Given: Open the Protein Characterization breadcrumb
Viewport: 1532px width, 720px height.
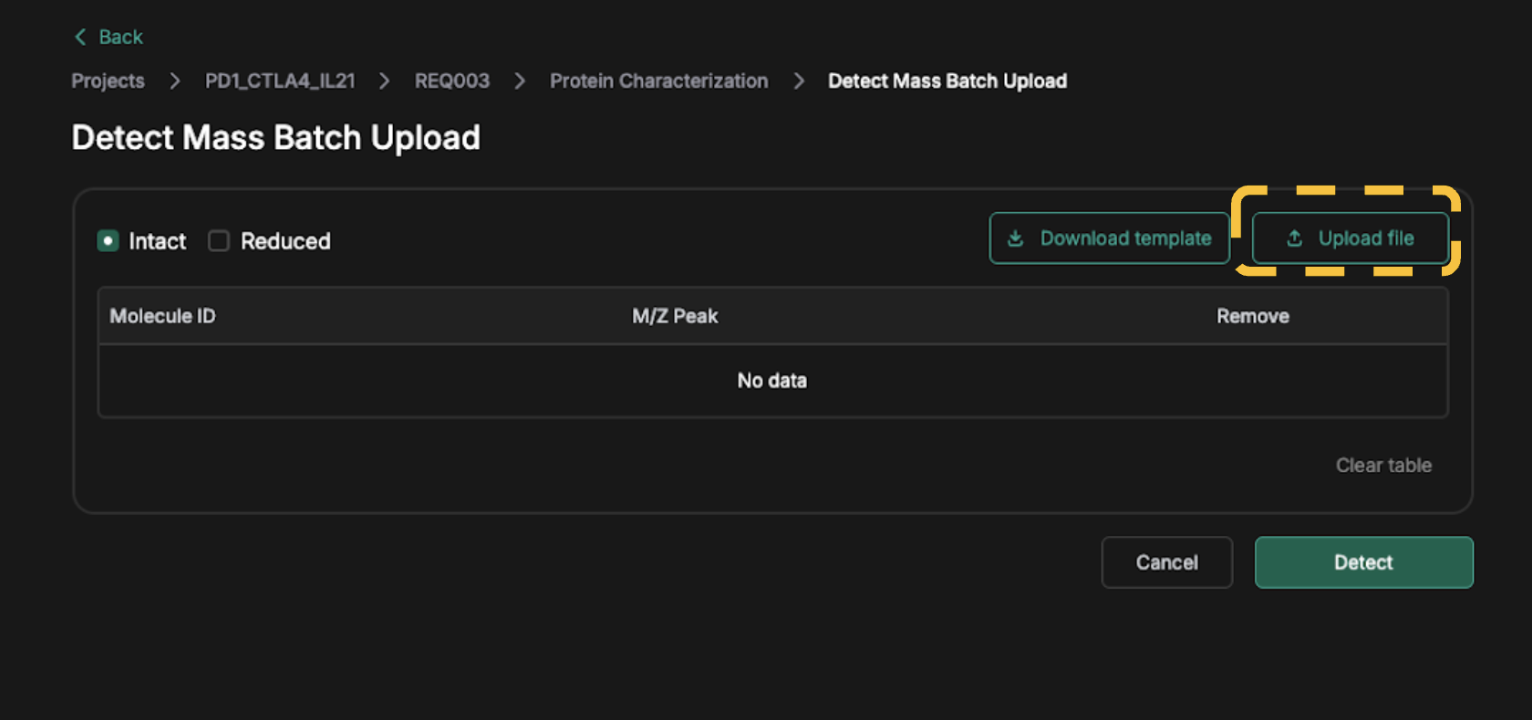Looking at the screenshot, I should (x=659, y=81).
